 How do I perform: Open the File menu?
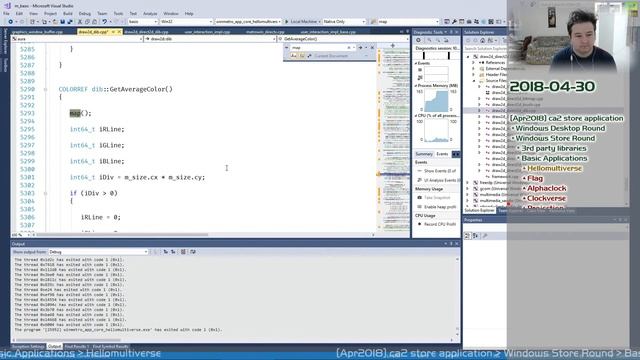(6, 13)
